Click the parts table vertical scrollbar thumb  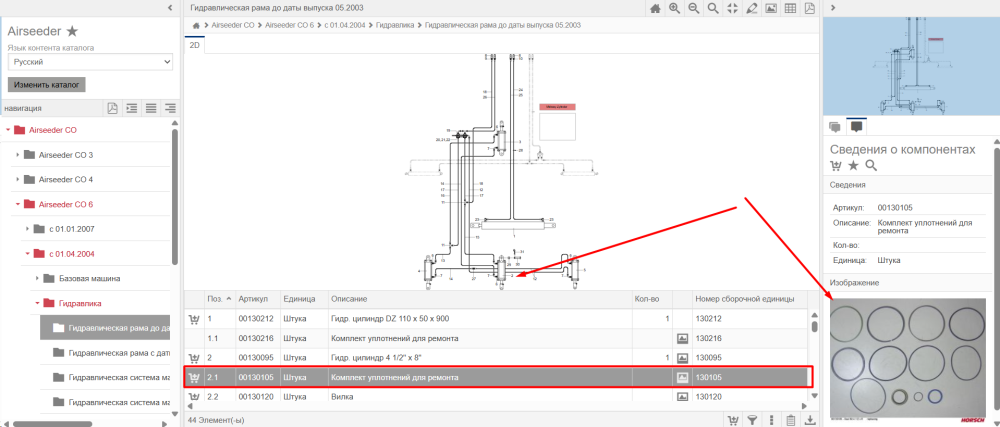(x=814, y=326)
